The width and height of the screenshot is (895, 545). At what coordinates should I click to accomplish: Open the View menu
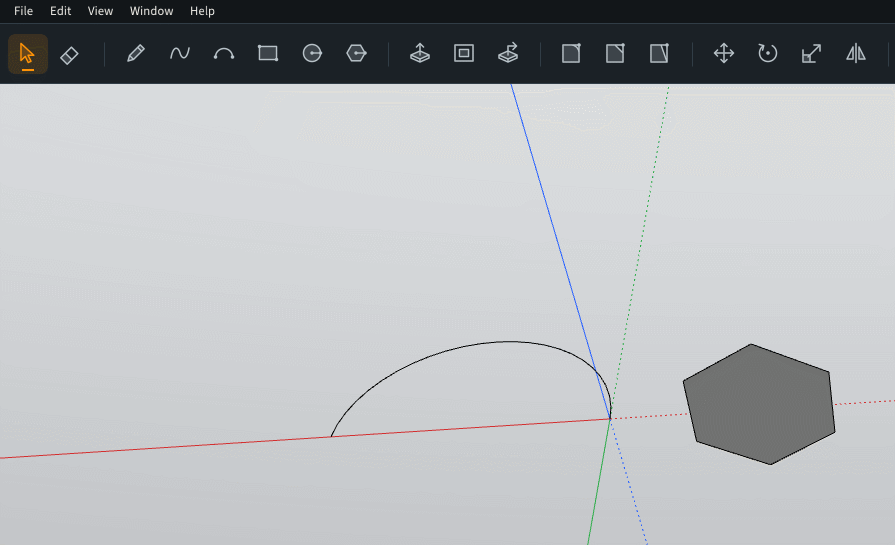pyautogui.click(x=100, y=11)
